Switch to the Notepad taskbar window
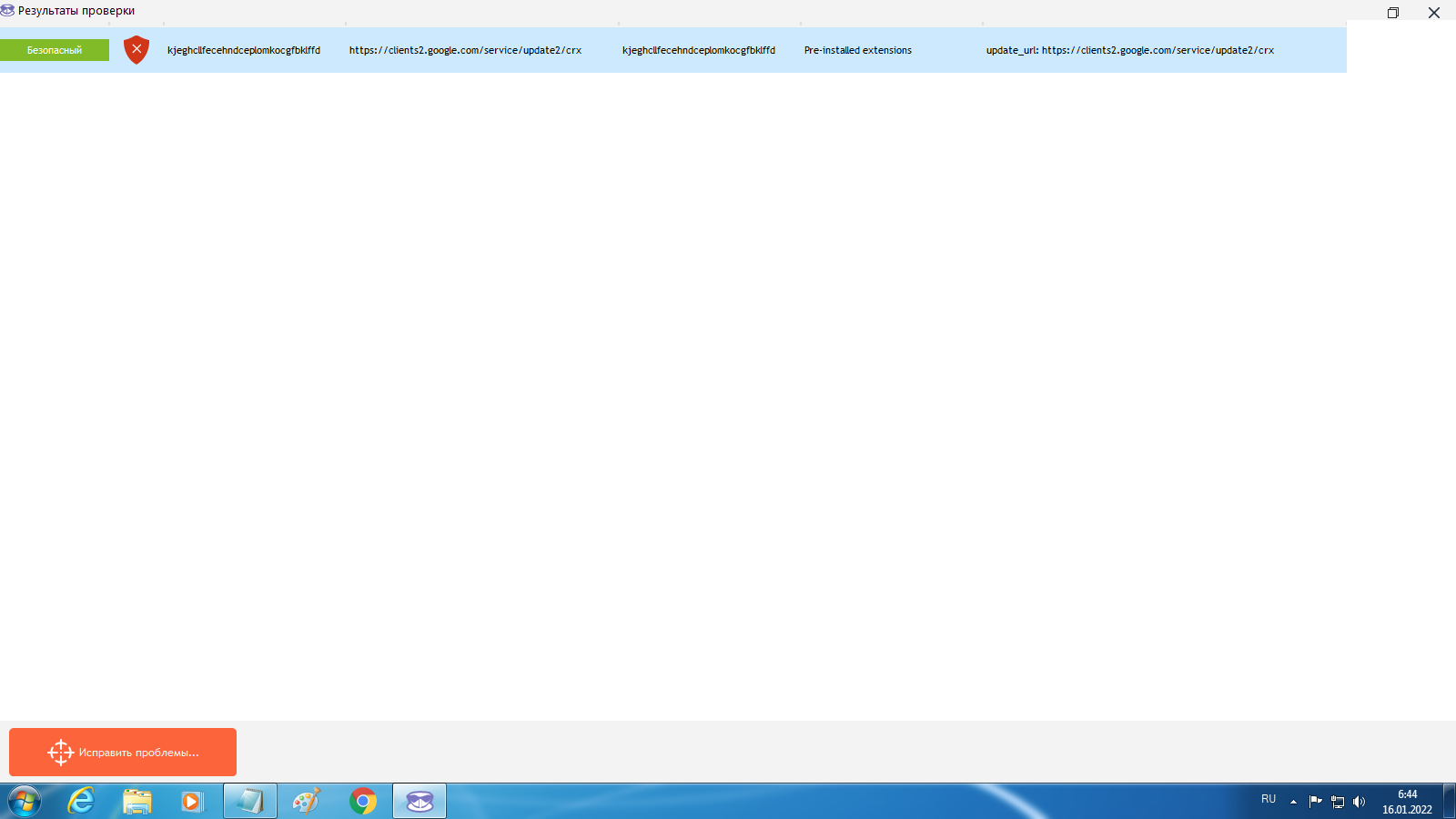 point(250,801)
